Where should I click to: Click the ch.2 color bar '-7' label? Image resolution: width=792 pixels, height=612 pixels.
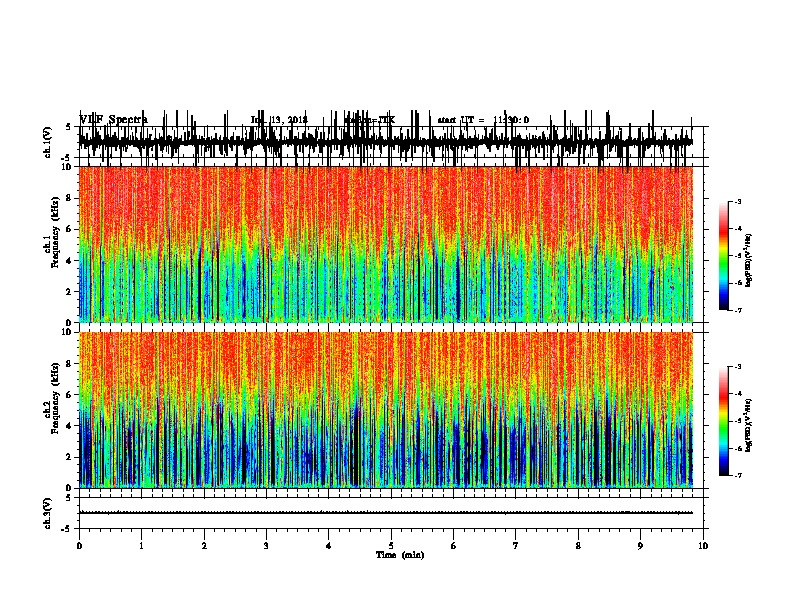738,475
